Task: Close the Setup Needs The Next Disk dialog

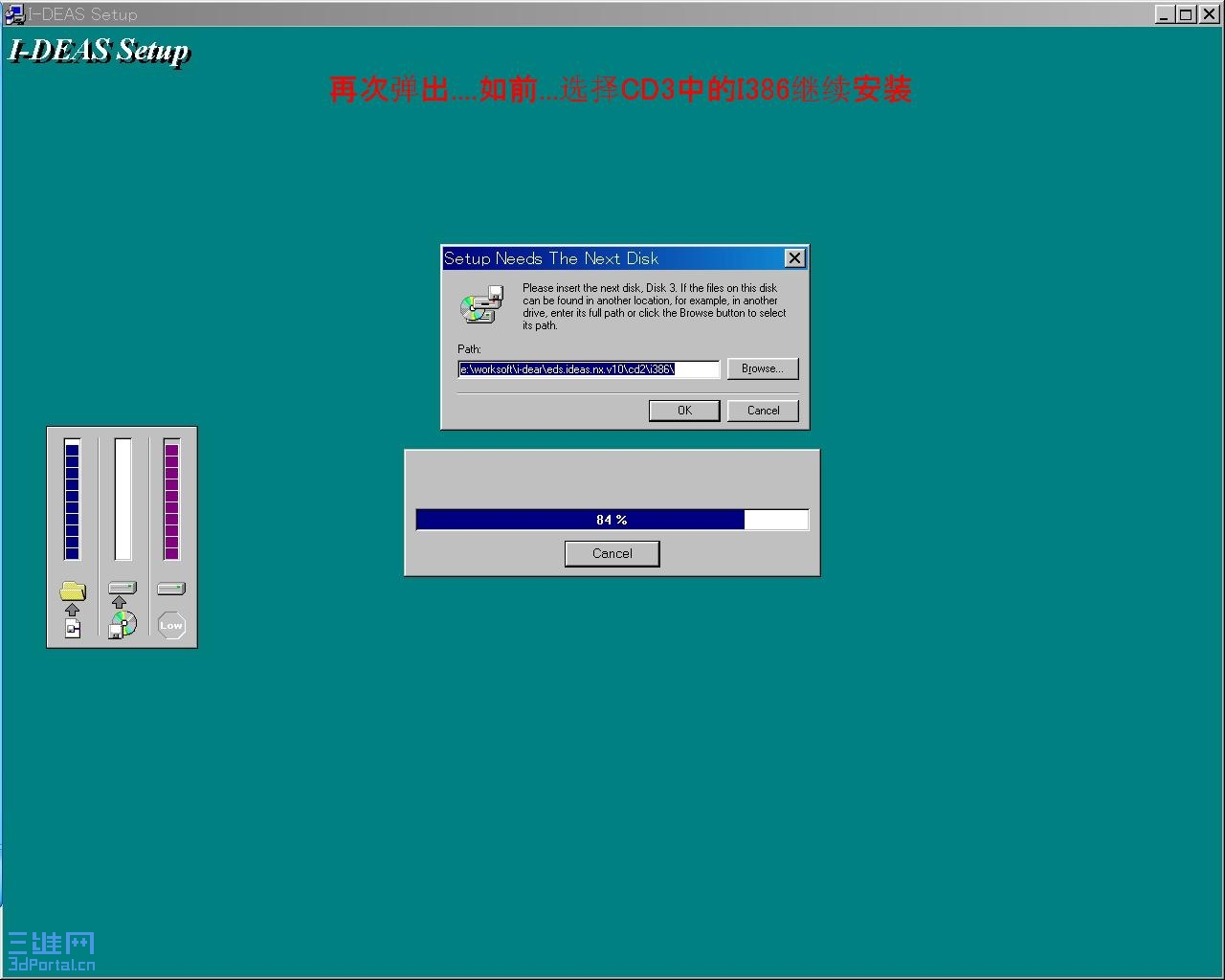Action: click(x=794, y=258)
